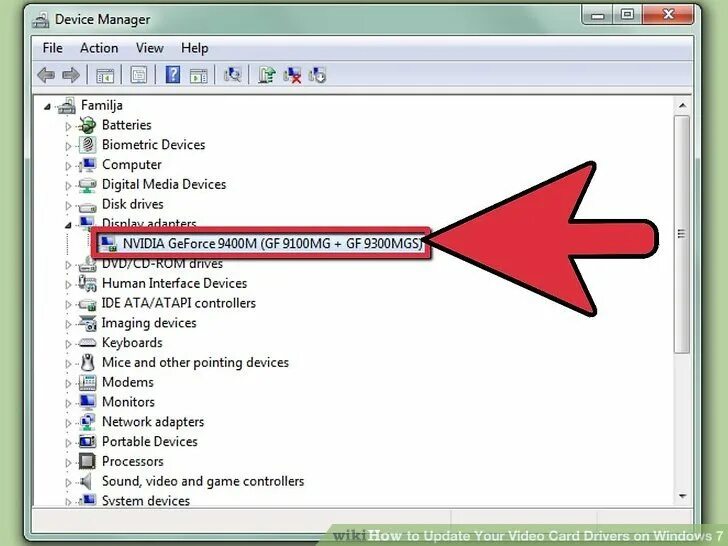Viewport: 728px width, 546px height.
Task: Select the Modems label
Action: (128, 383)
